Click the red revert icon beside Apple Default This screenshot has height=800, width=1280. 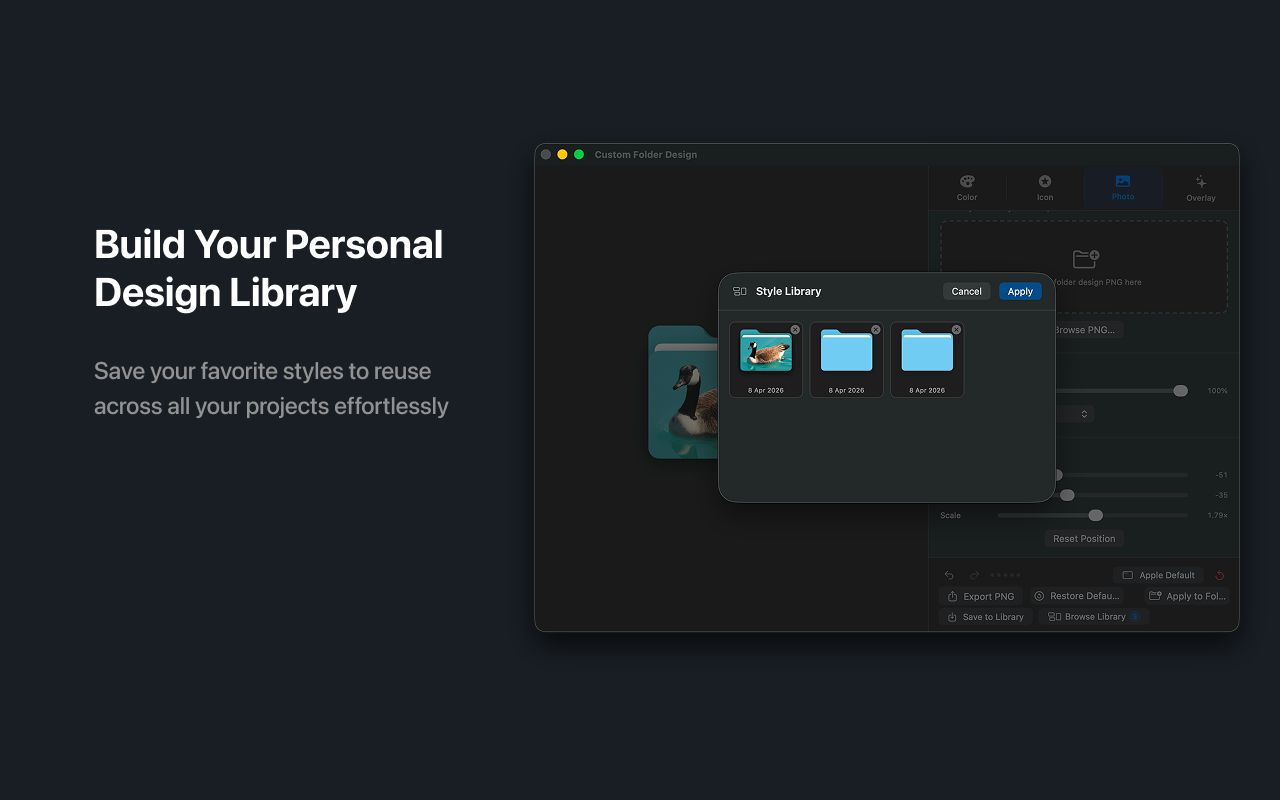pyautogui.click(x=1219, y=575)
